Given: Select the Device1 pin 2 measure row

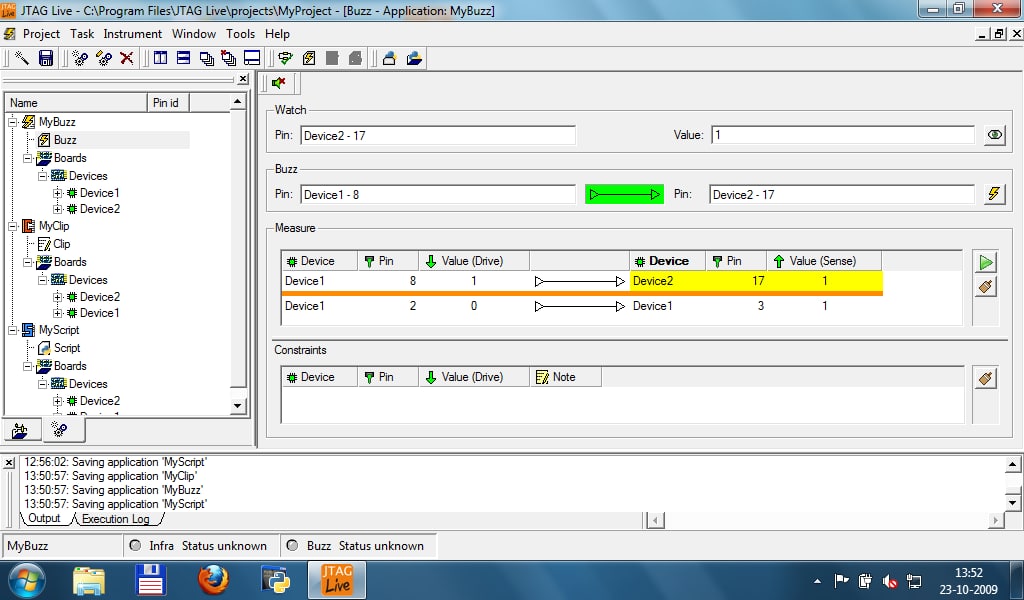Looking at the screenshot, I should [x=582, y=306].
